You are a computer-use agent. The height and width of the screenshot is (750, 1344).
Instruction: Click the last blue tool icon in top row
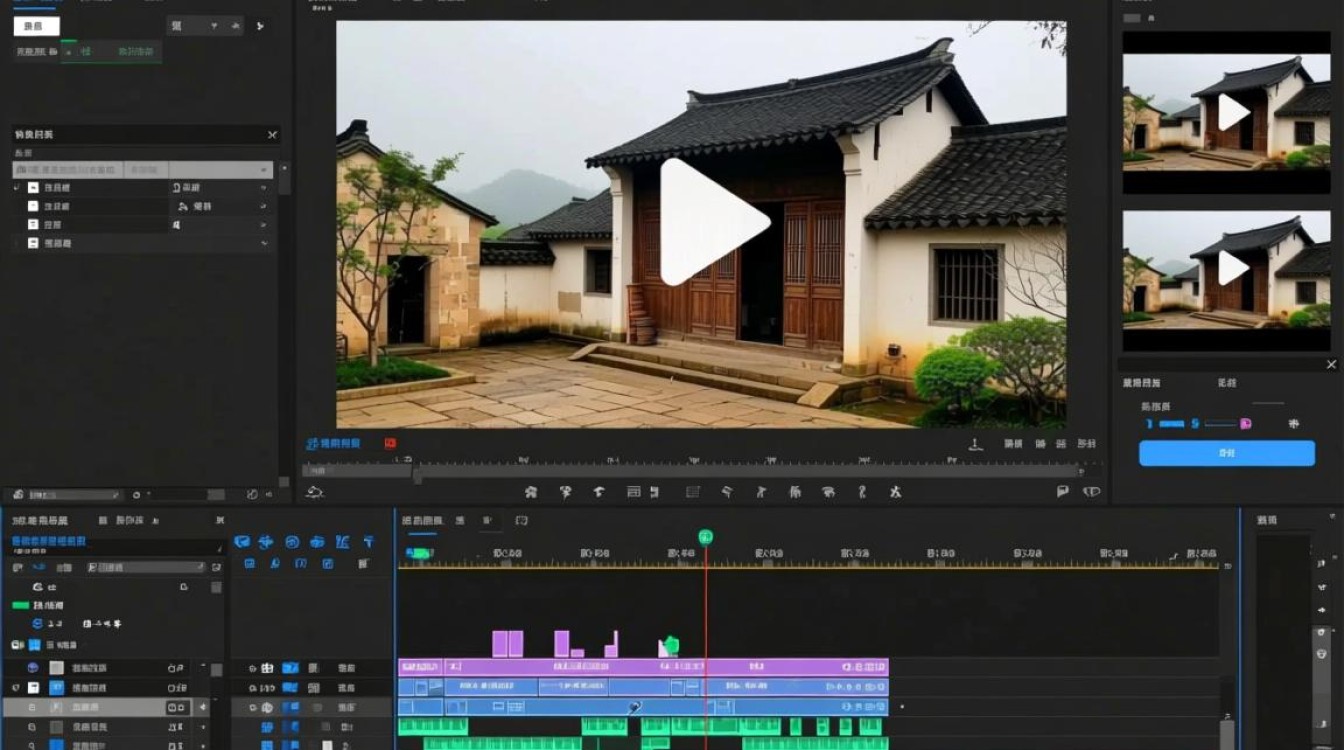coord(368,542)
